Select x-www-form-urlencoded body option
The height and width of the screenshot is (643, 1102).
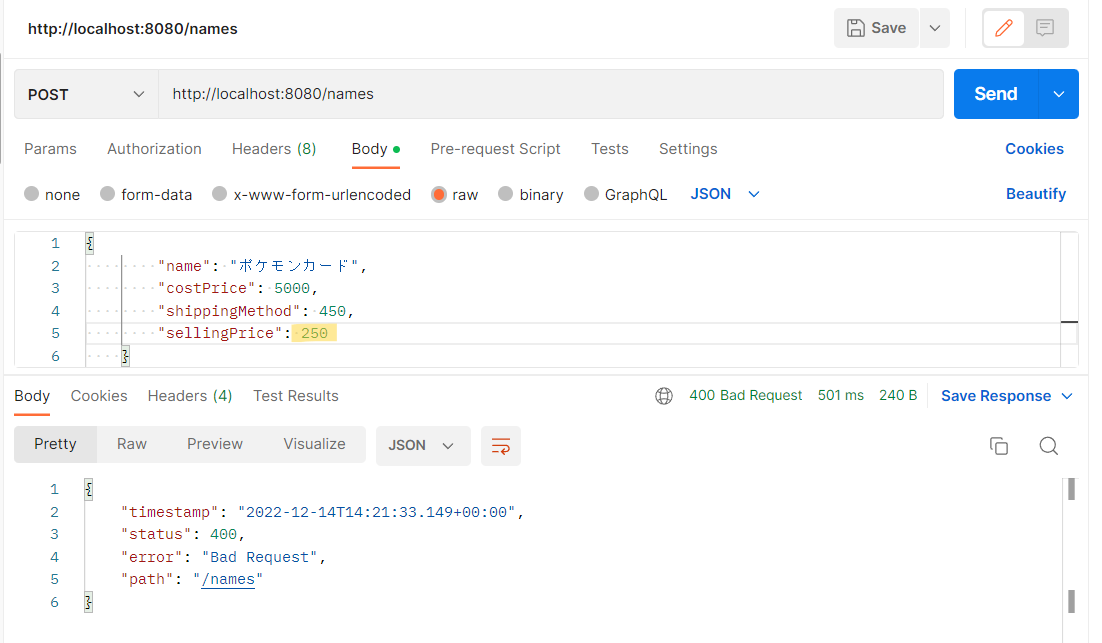click(x=219, y=194)
